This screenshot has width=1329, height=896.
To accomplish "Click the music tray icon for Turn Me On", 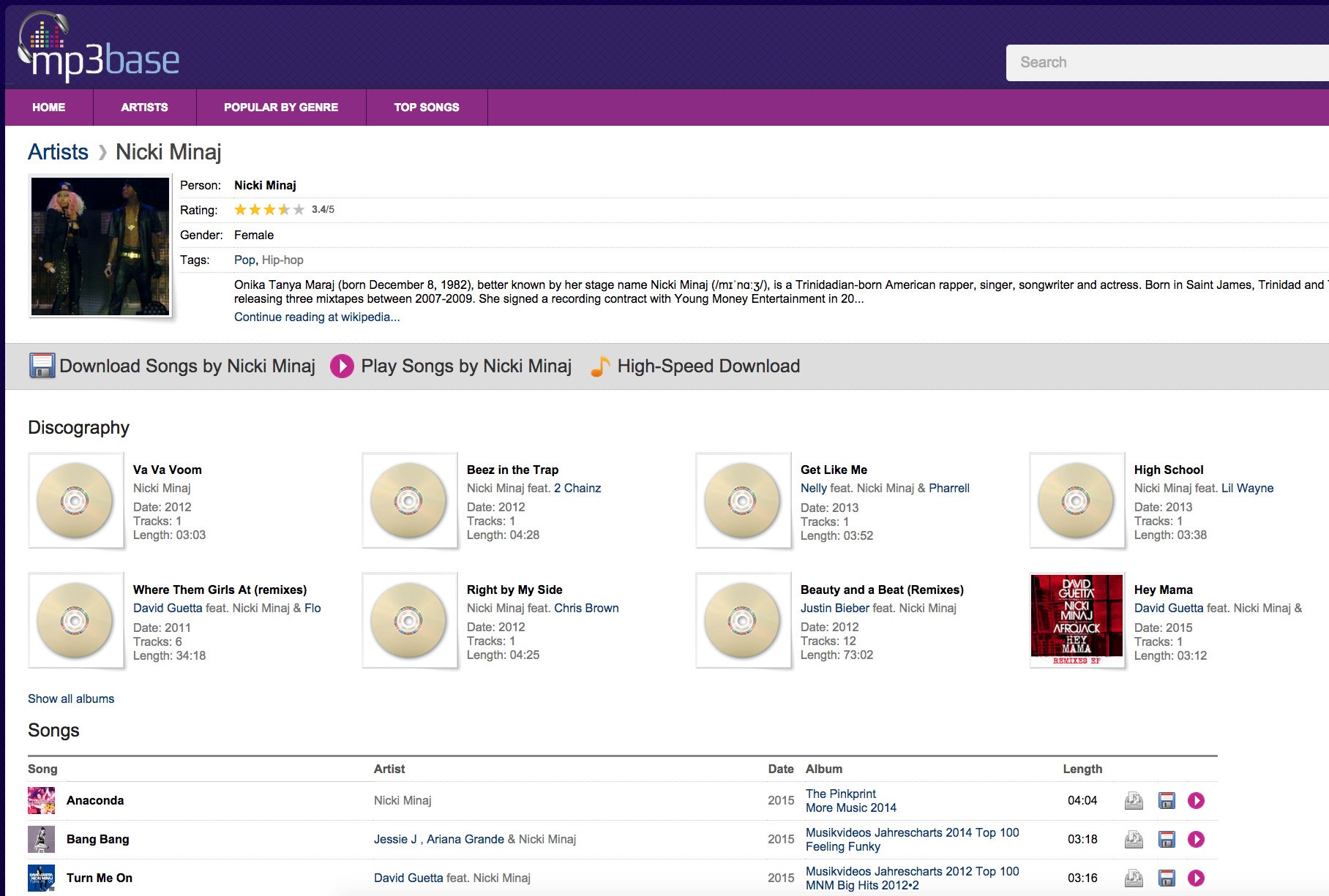I will pyautogui.click(x=1134, y=878).
